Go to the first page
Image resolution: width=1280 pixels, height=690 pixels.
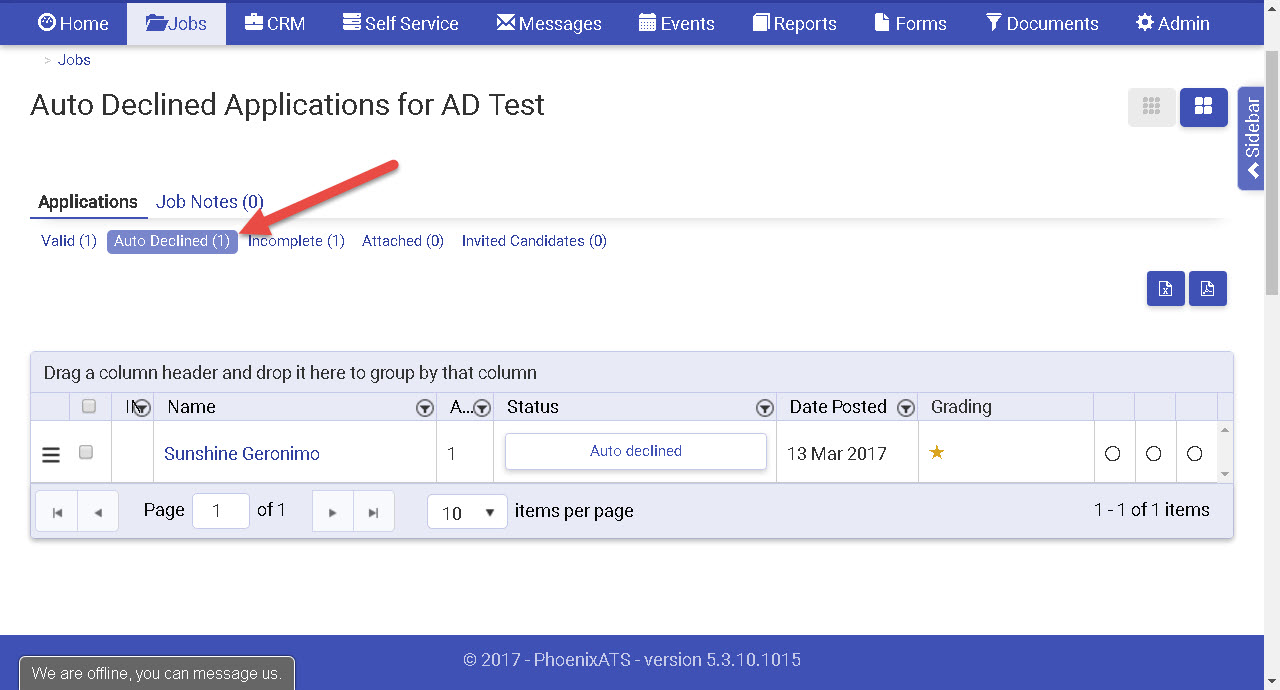pos(57,512)
